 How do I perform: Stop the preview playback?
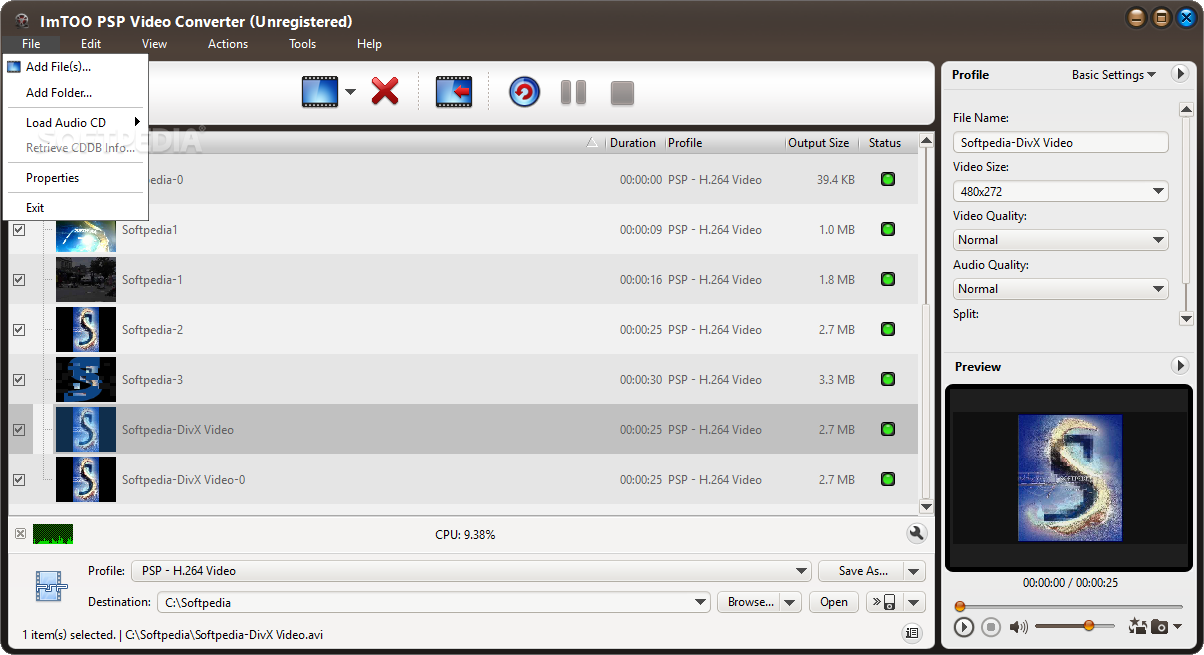[991, 627]
